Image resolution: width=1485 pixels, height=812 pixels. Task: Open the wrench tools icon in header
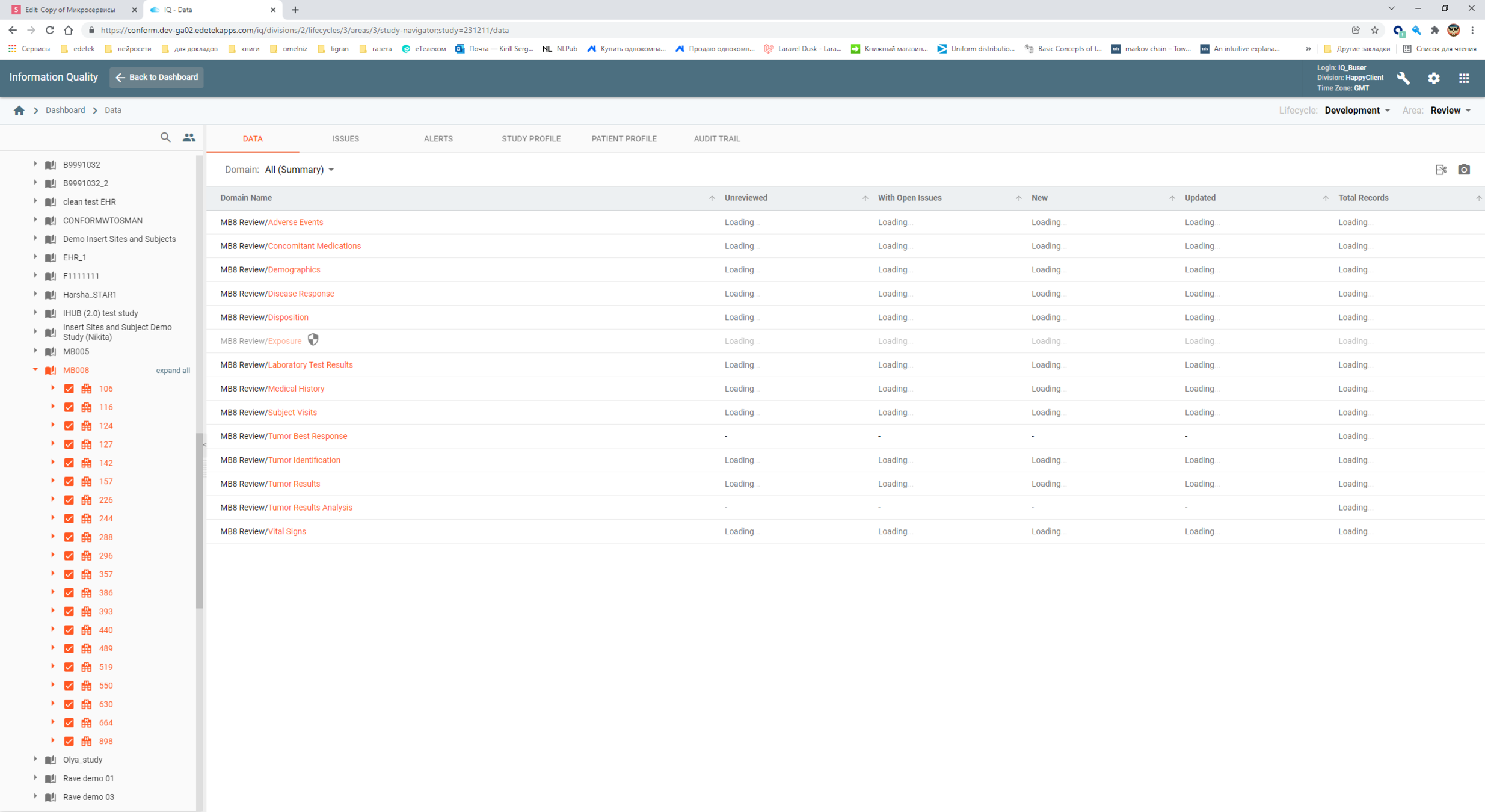click(x=1403, y=78)
